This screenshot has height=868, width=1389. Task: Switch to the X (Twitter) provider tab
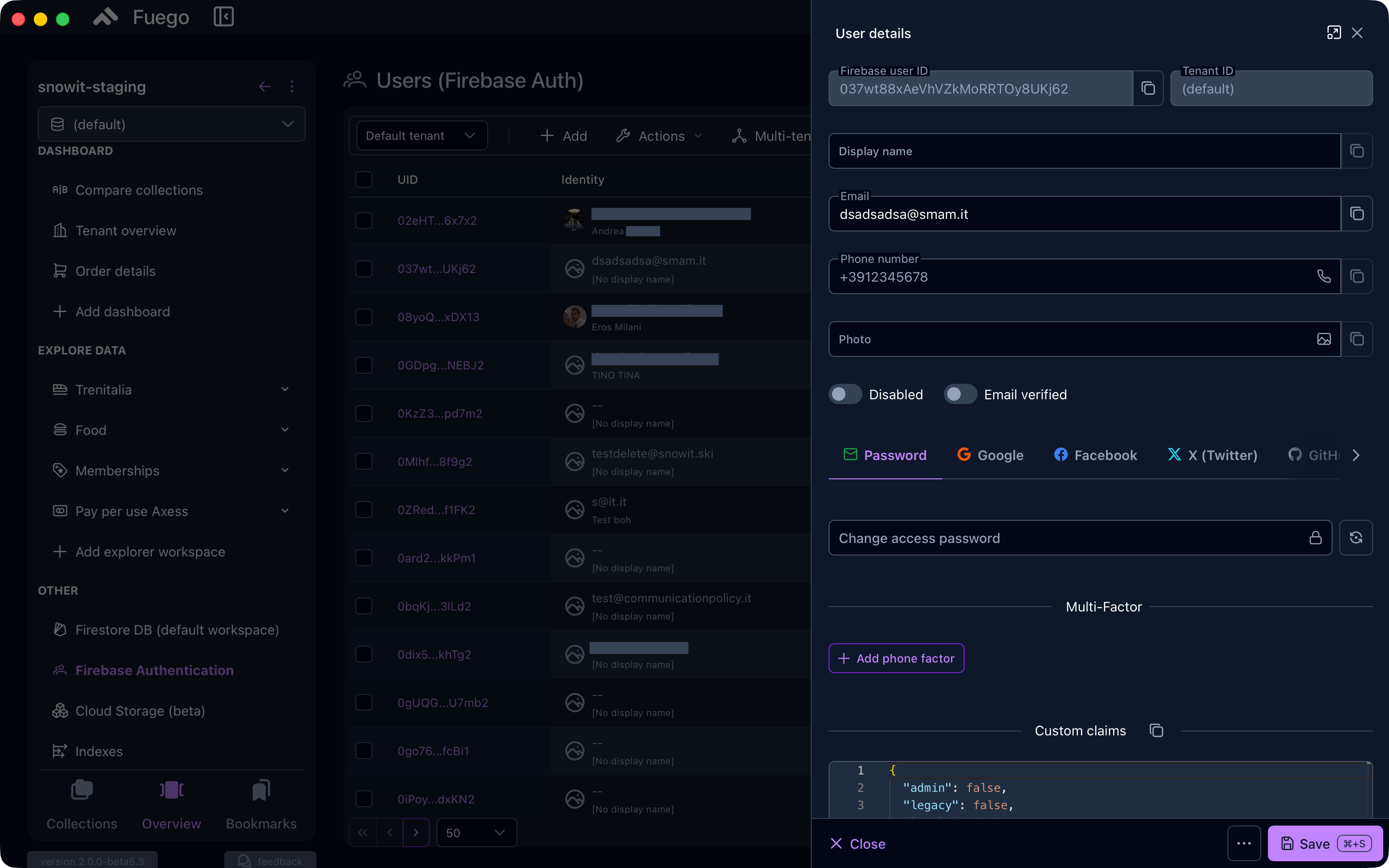(x=1213, y=455)
